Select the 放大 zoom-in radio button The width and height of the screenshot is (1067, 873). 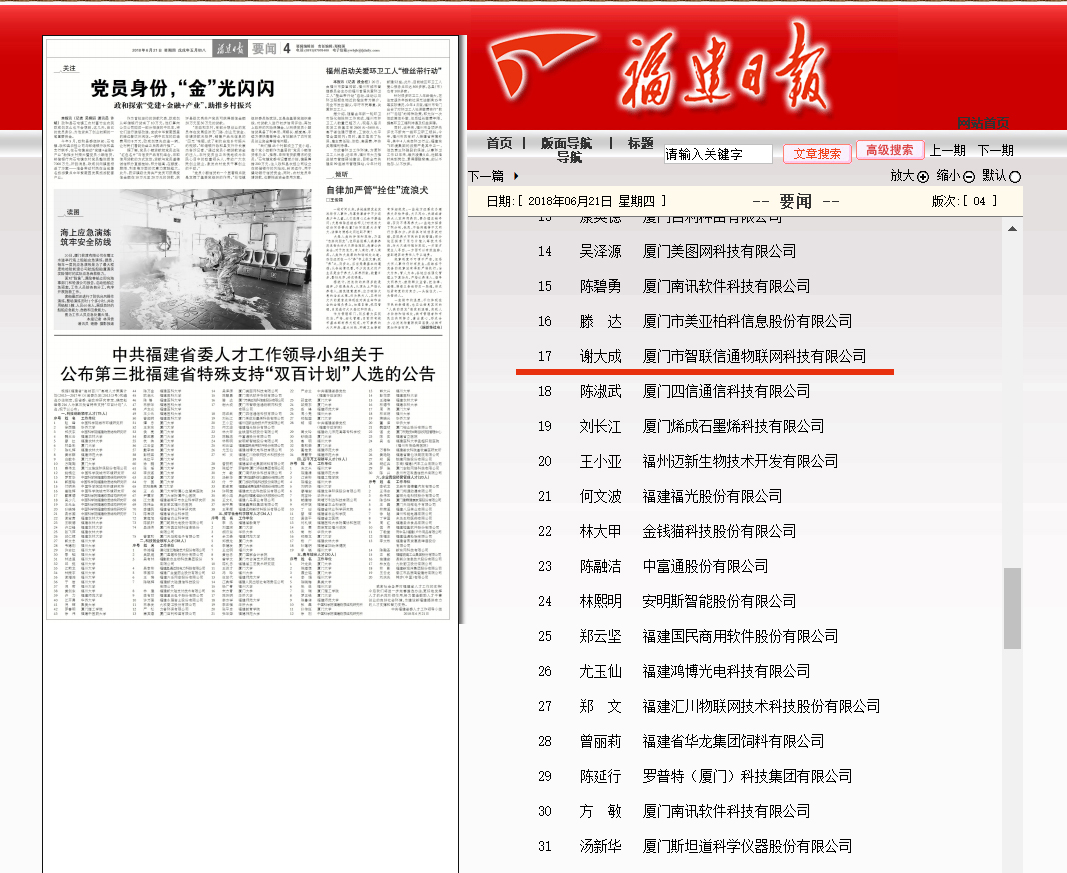923,177
